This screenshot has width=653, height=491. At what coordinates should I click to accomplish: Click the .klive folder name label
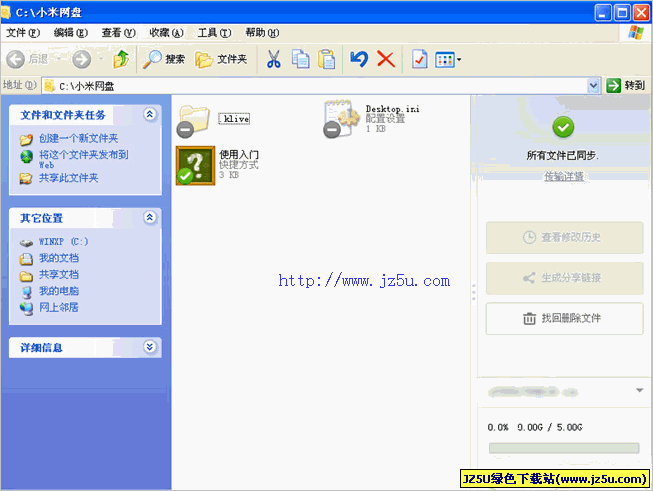pos(234,119)
